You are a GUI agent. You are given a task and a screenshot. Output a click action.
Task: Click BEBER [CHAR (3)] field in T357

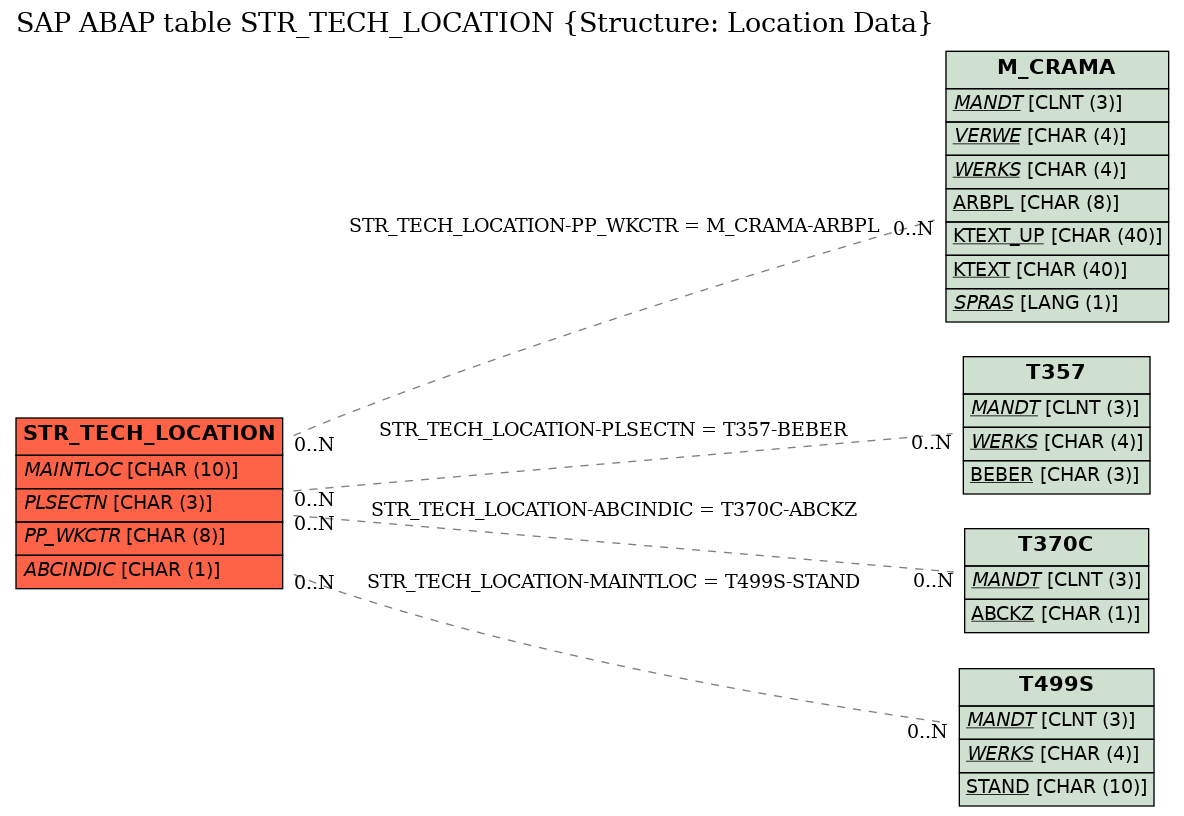[x=1056, y=476]
